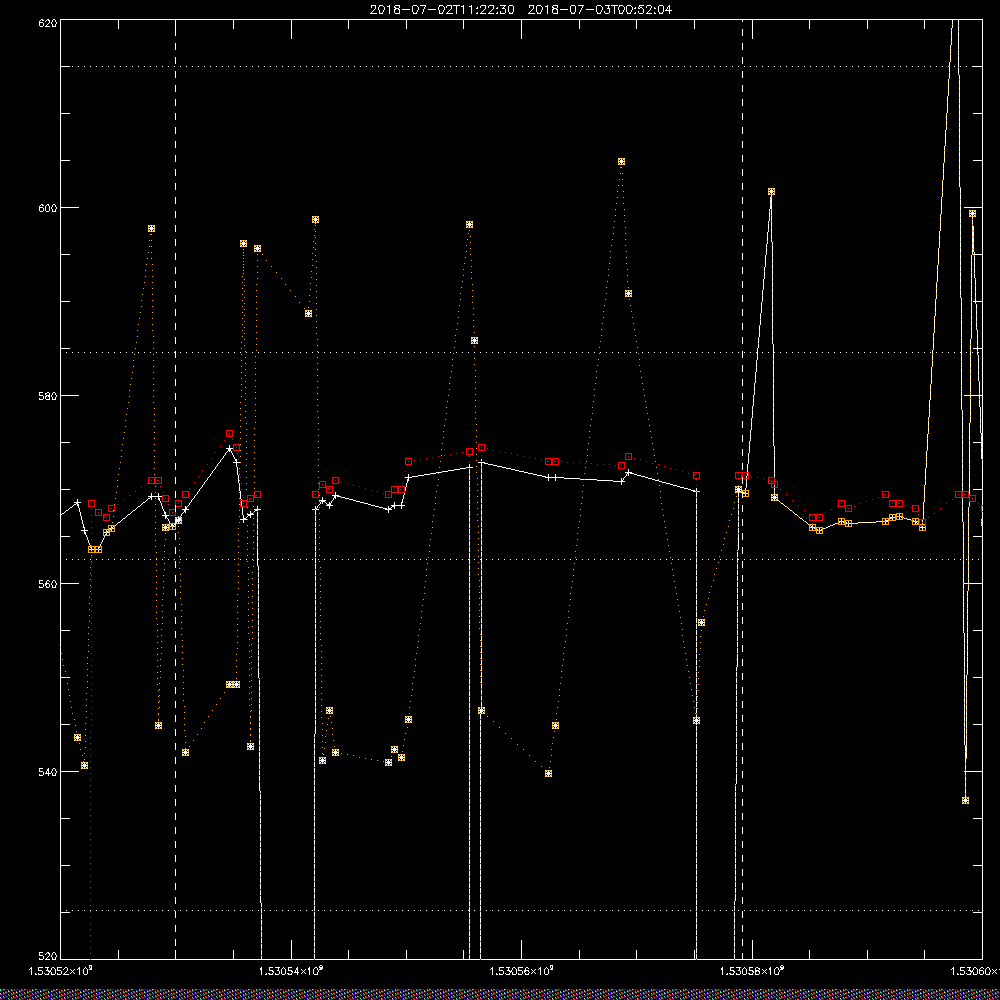Click the dashed vertical marker near 1.53058×10⁹
Viewport: 1000px width, 1000px height.
point(742,488)
